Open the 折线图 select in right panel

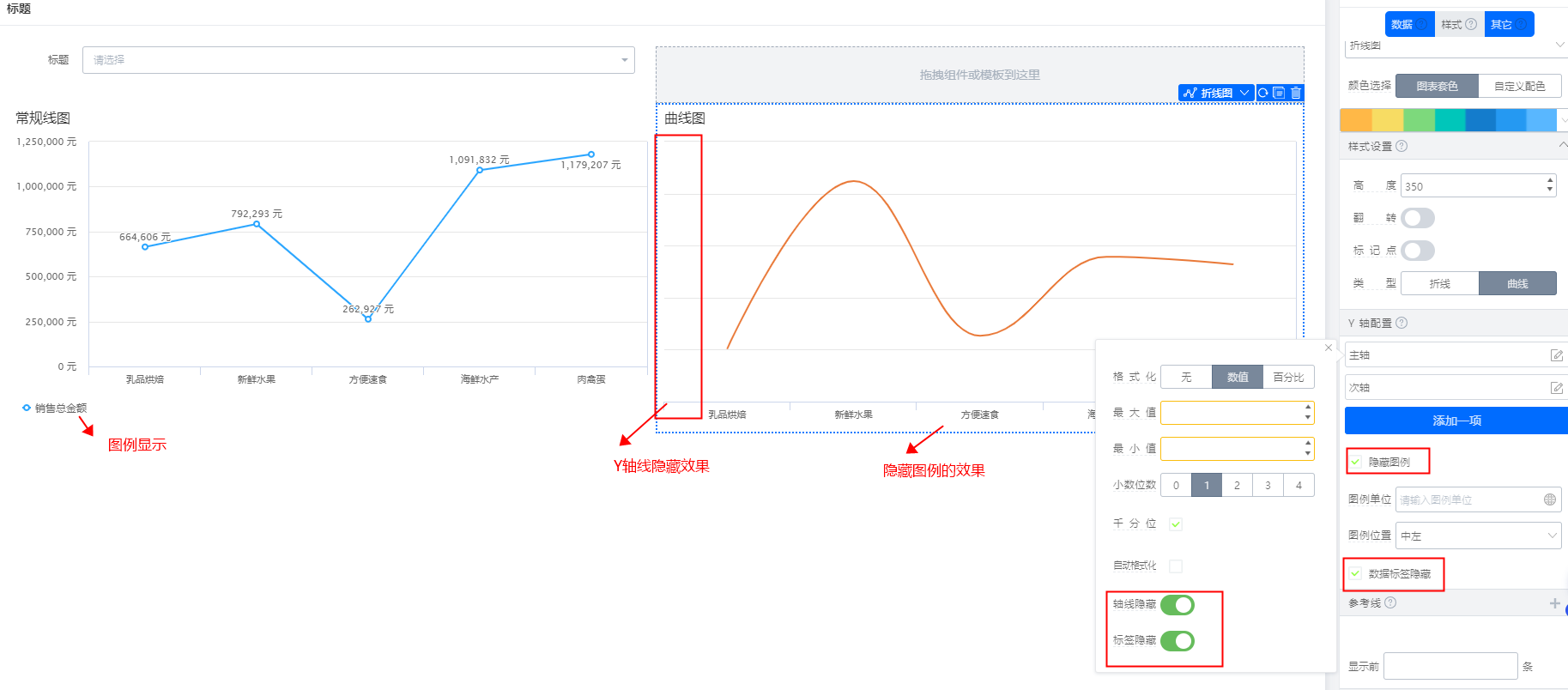click(x=1456, y=45)
